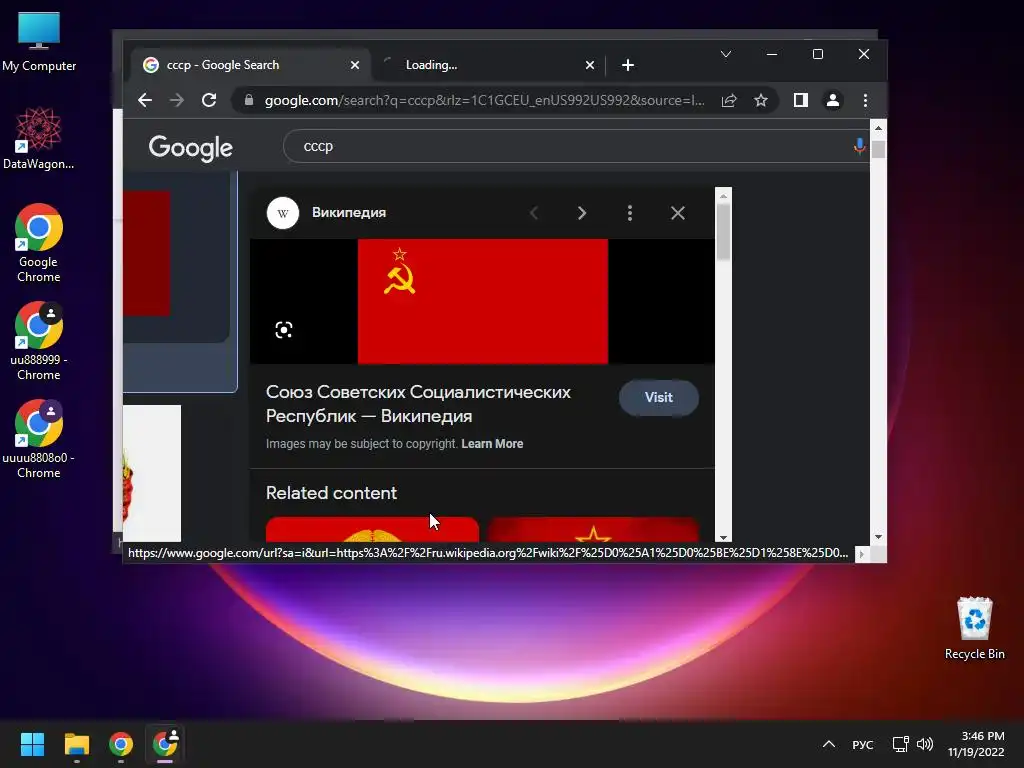
Task: Click the Visit button
Action: pos(658,397)
